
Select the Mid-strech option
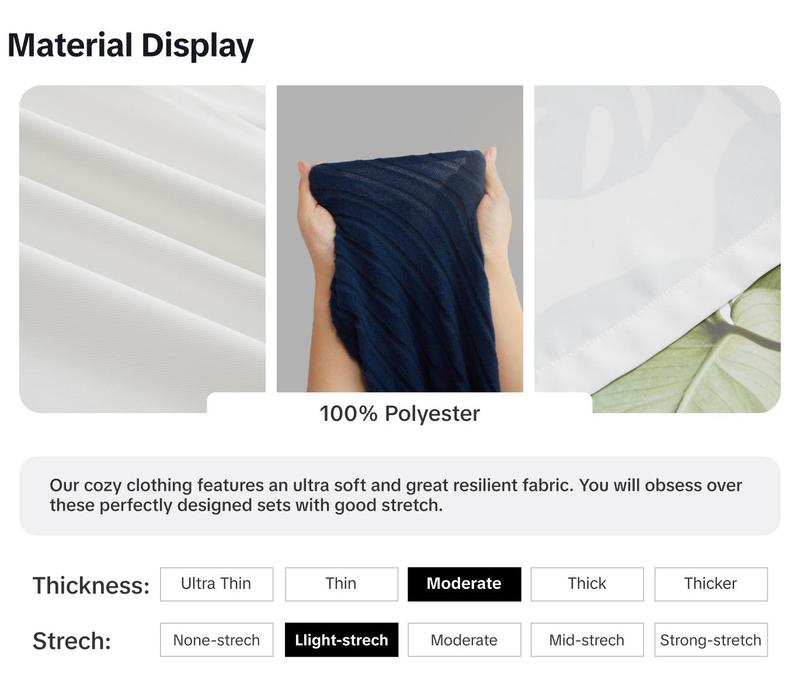pyautogui.click(x=587, y=640)
